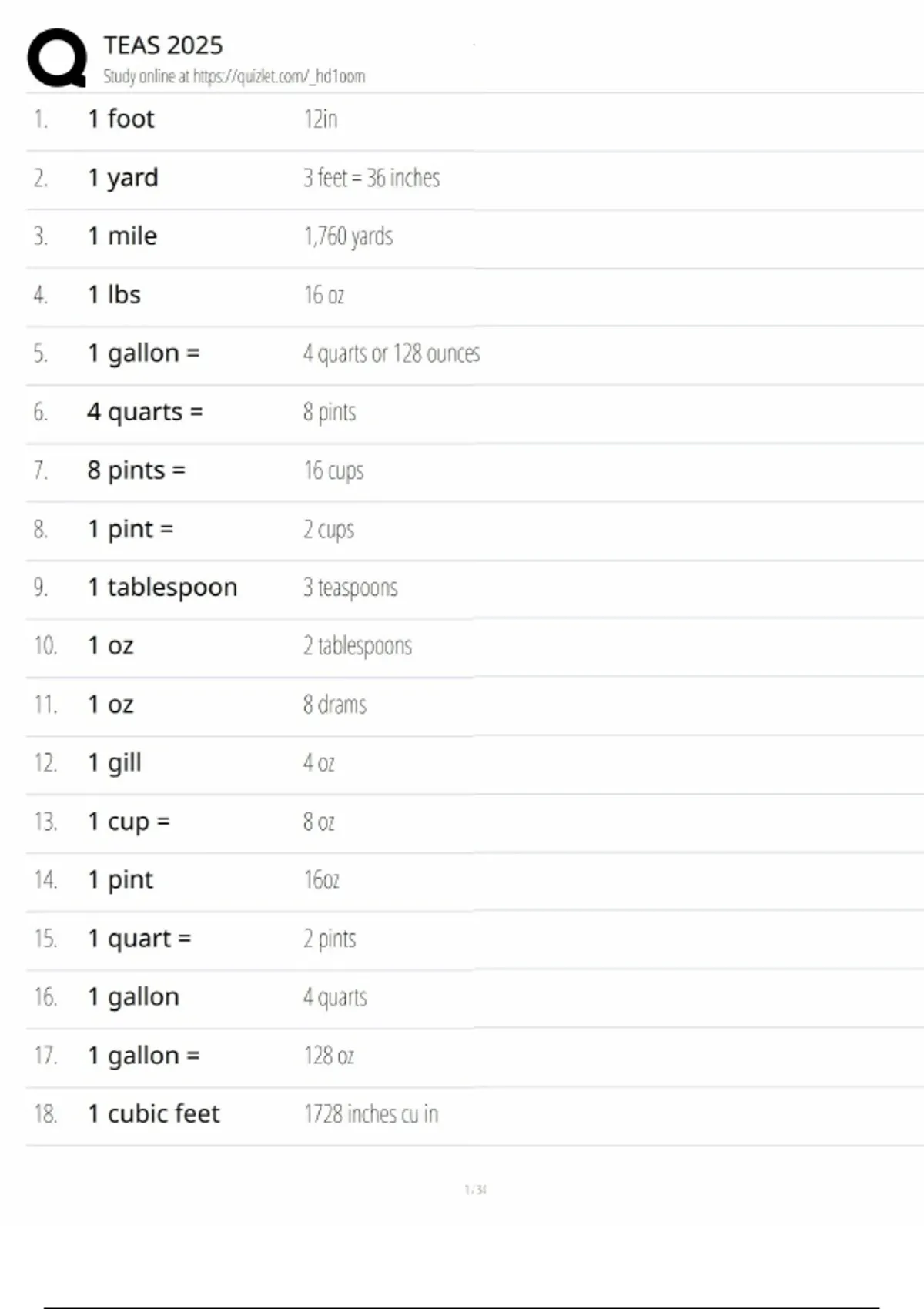Select the term "4 quarts ="
Image resolution: width=924 pixels, height=1309 pixels.
[x=145, y=412]
